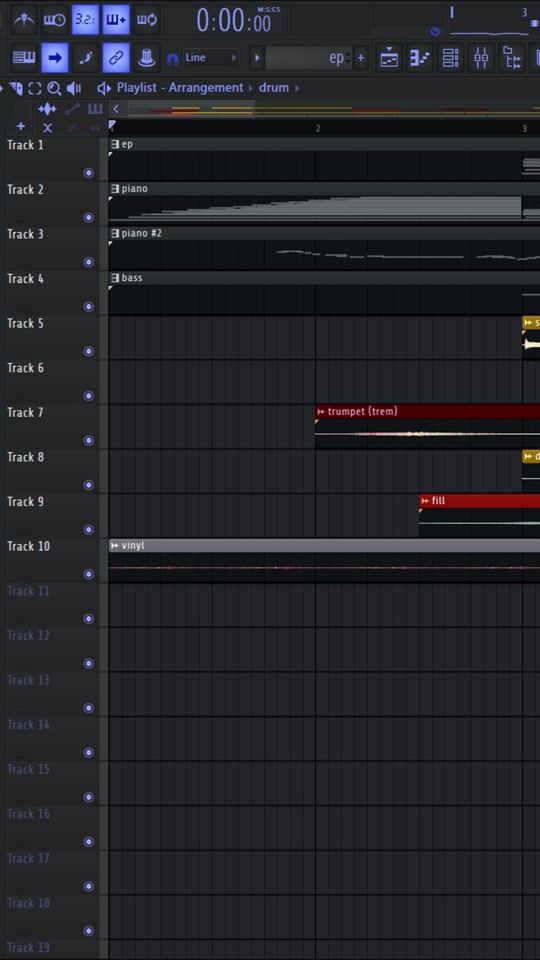The image size is (540, 960).
Task: Click the playlist horizontal scrollbar overview
Action: [x=331, y=110]
